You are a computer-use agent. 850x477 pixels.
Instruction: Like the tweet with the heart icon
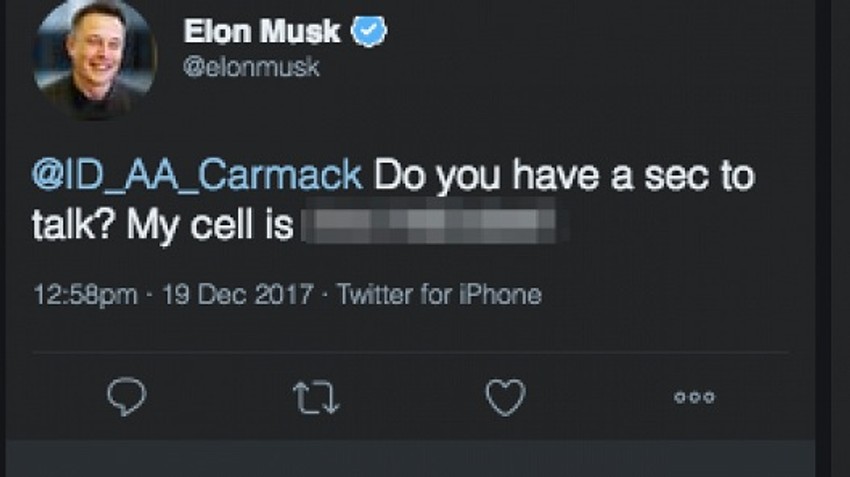(505, 397)
